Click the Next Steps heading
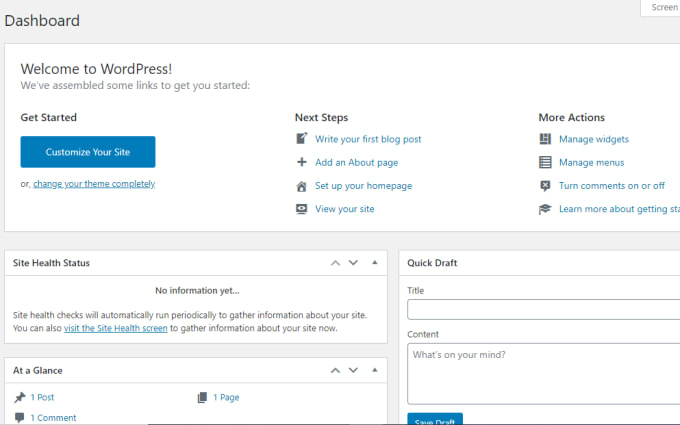The image size is (680, 425). pos(321,118)
